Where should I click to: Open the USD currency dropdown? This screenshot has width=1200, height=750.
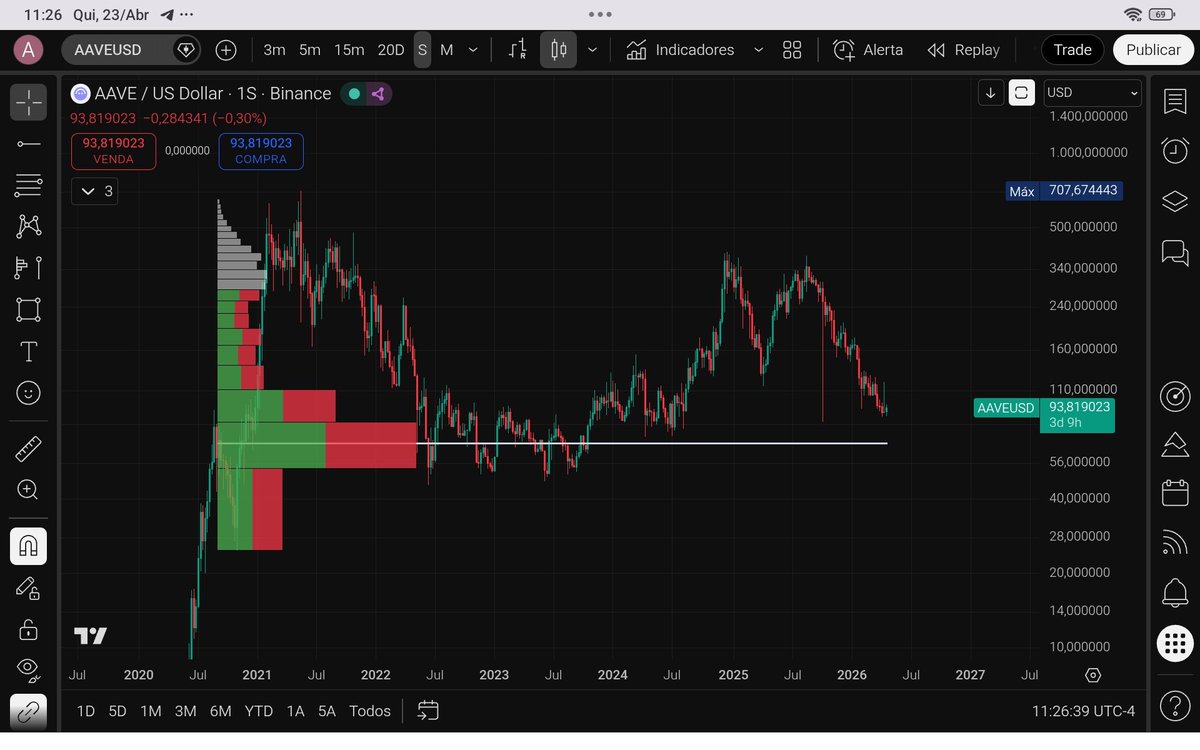pyautogui.click(x=1092, y=93)
